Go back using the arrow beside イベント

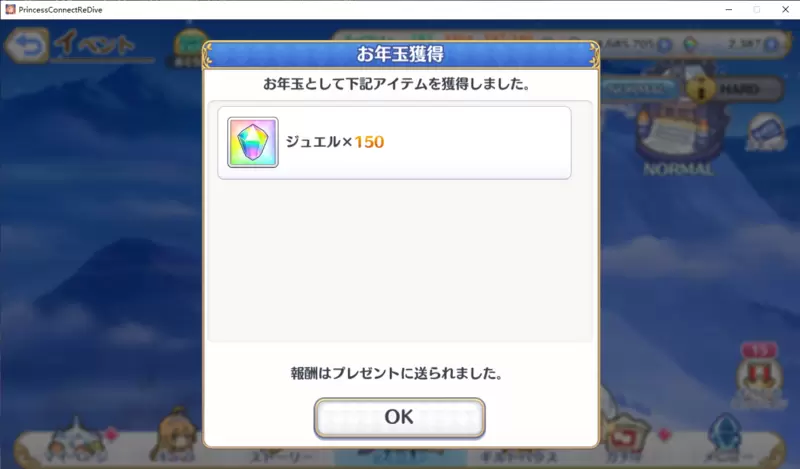coord(27,45)
